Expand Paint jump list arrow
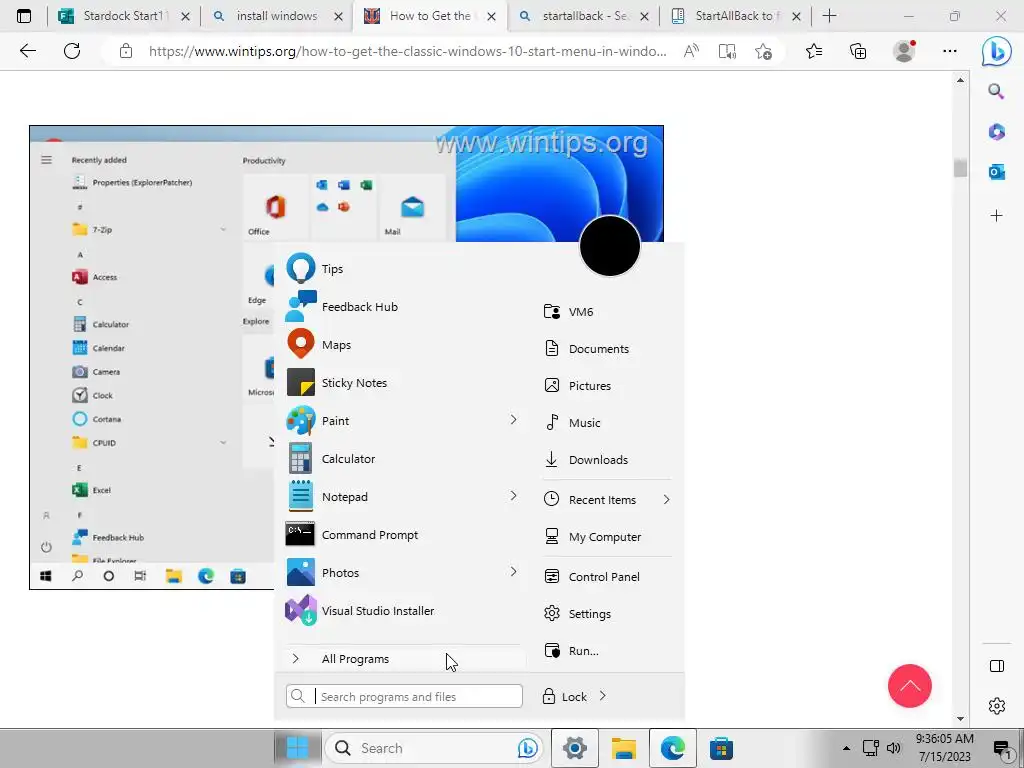Viewport: 1024px width, 768px height. click(x=513, y=420)
